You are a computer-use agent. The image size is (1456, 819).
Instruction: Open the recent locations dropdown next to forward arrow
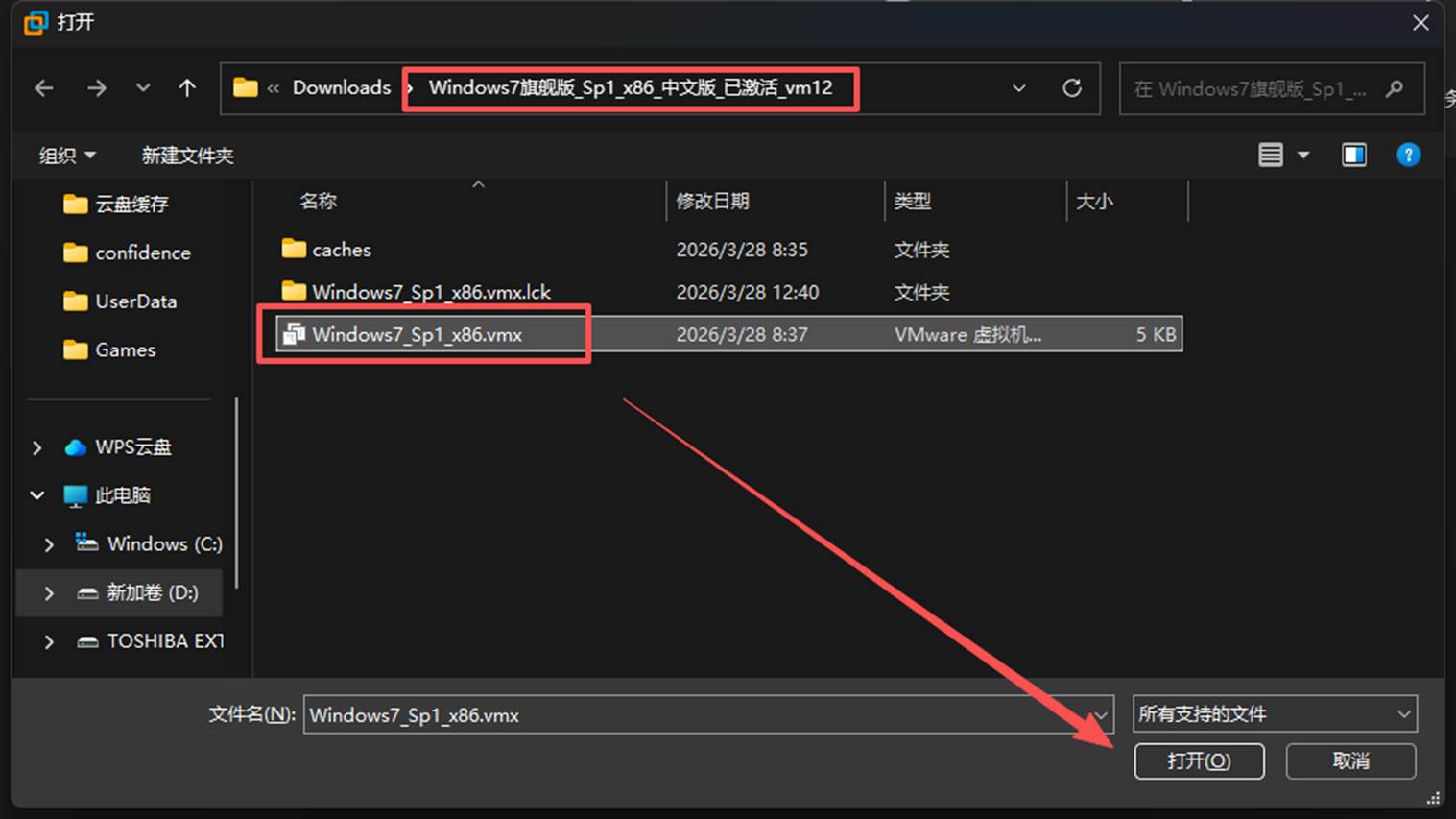click(x=142, y=87)
